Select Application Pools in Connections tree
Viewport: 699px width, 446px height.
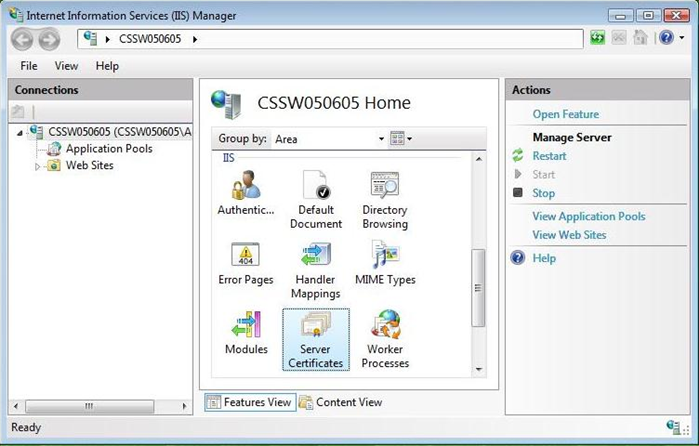pyautogui.click(x=108, y=149)
